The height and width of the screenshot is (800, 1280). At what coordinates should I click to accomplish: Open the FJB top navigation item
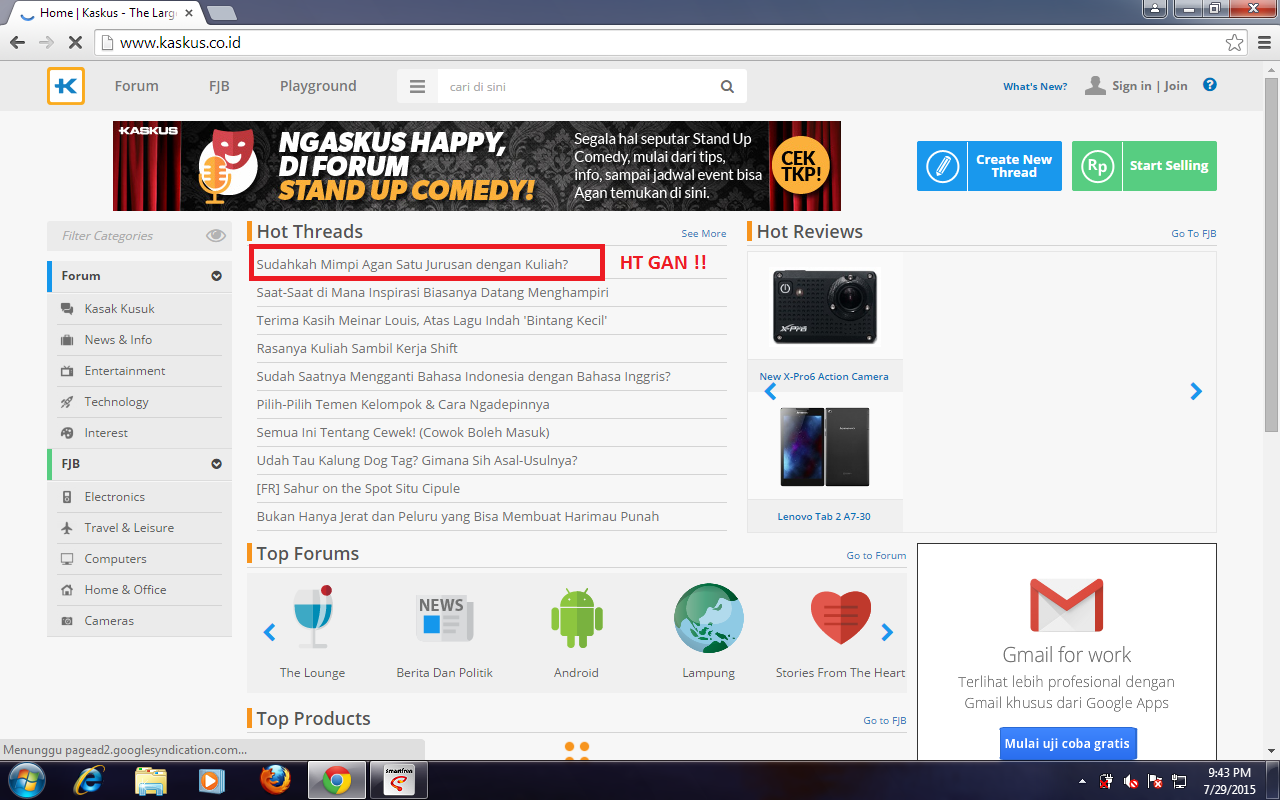(x=219, y=86)
